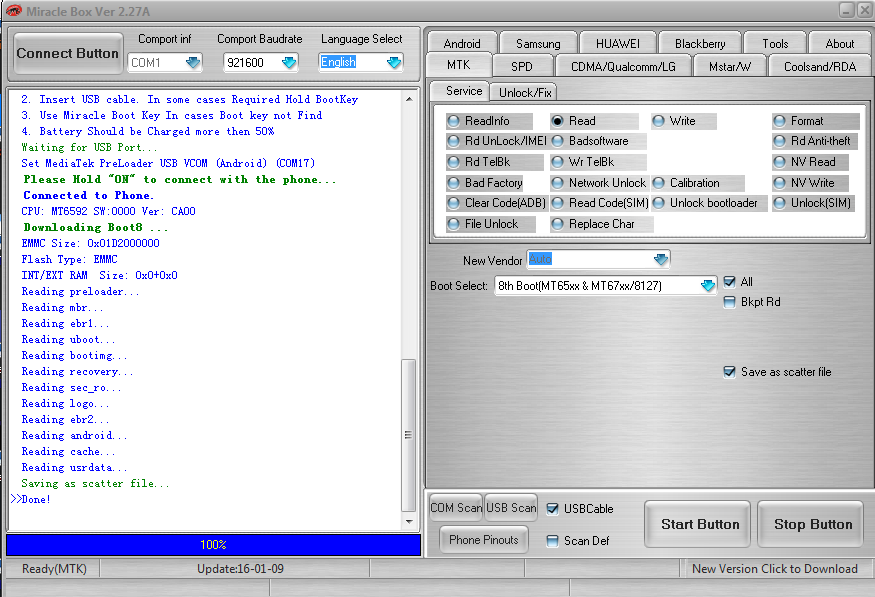
Task: Choose the NV Write option
Action: coord(779,183)
